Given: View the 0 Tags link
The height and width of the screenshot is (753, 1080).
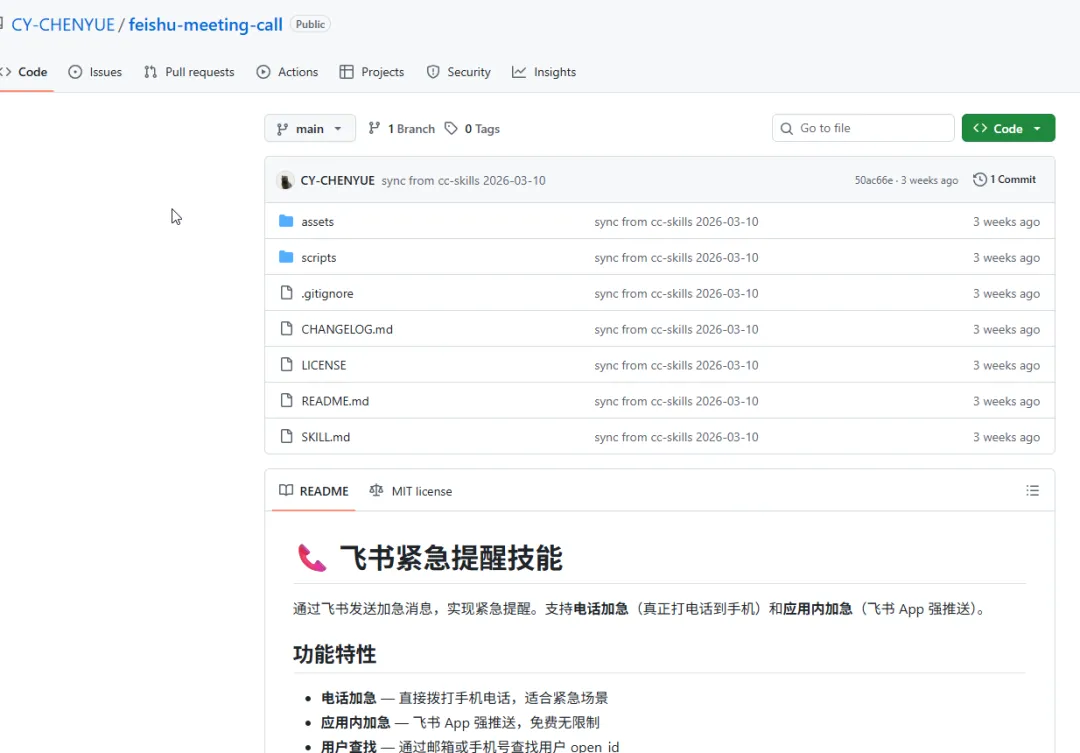Looking at the screenshot, I should click(x=472, y=129).
